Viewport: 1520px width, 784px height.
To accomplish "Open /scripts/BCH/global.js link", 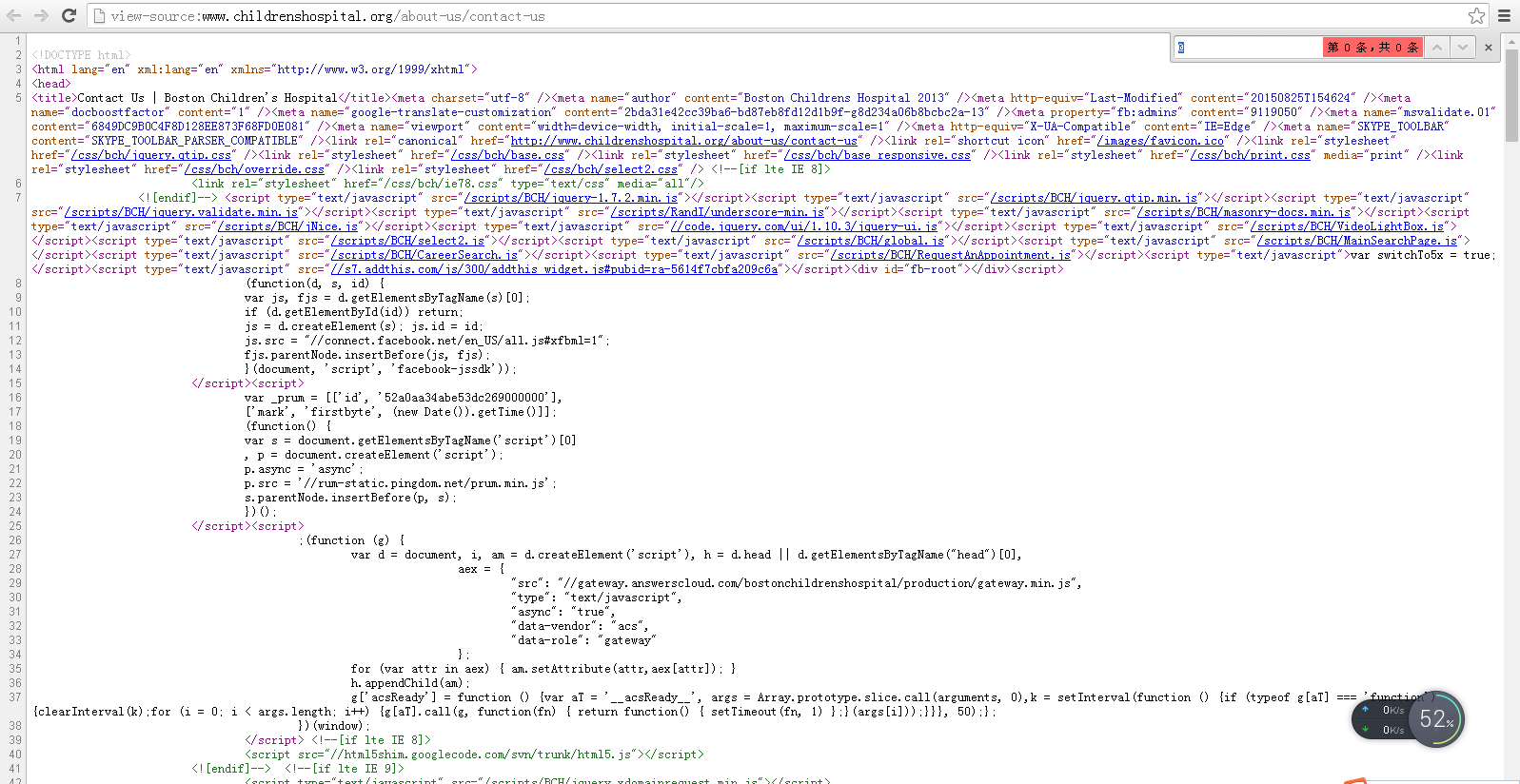I will (x=871, y=241).
